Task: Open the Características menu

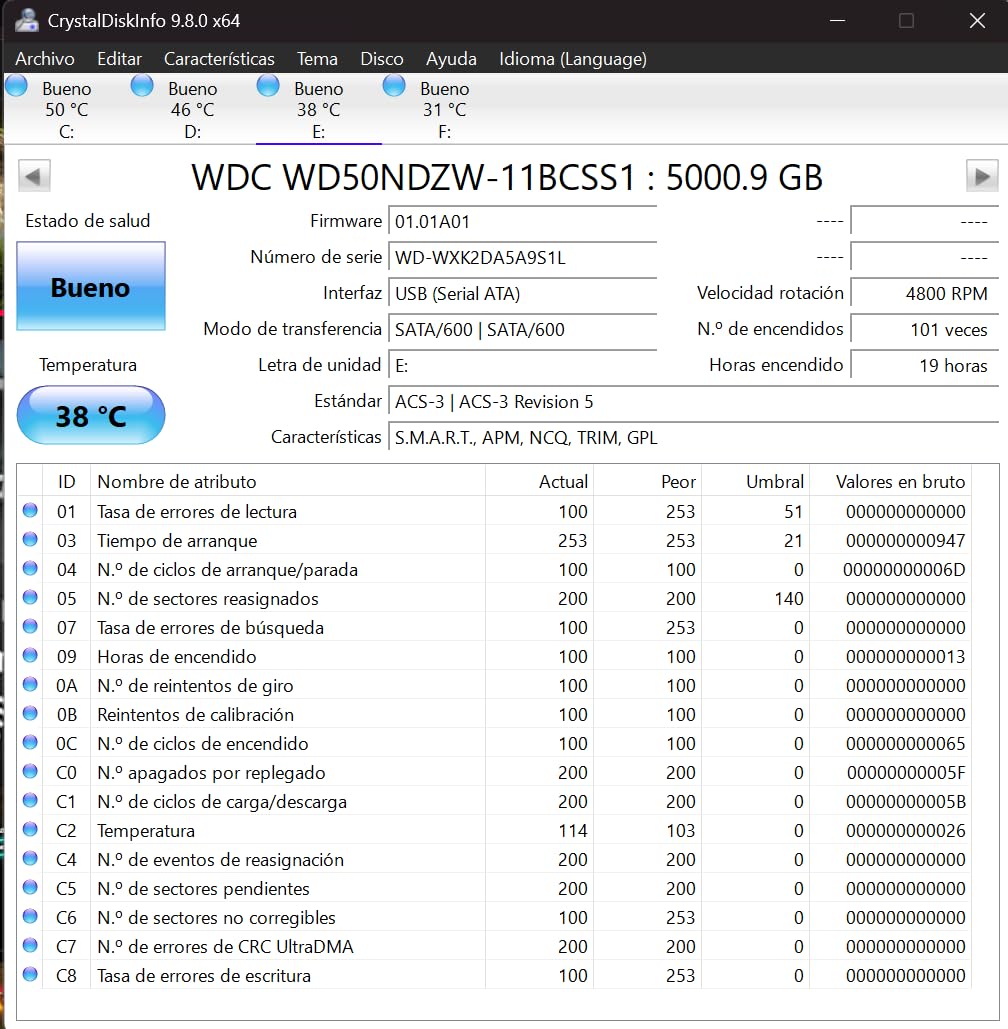Action: [x=219, y=59]
